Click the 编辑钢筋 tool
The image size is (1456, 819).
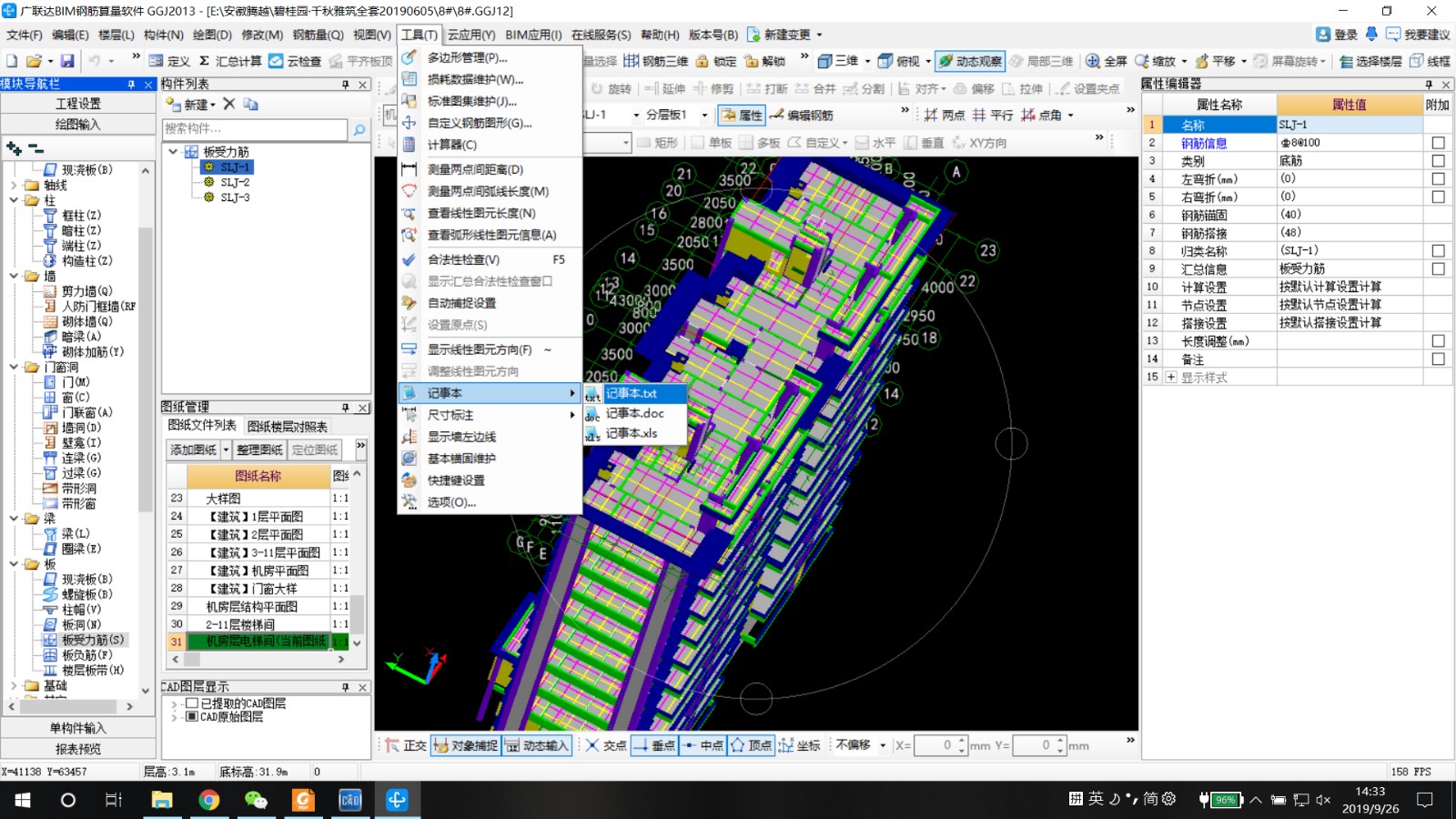pyautogui.click(x=801, y=115)
